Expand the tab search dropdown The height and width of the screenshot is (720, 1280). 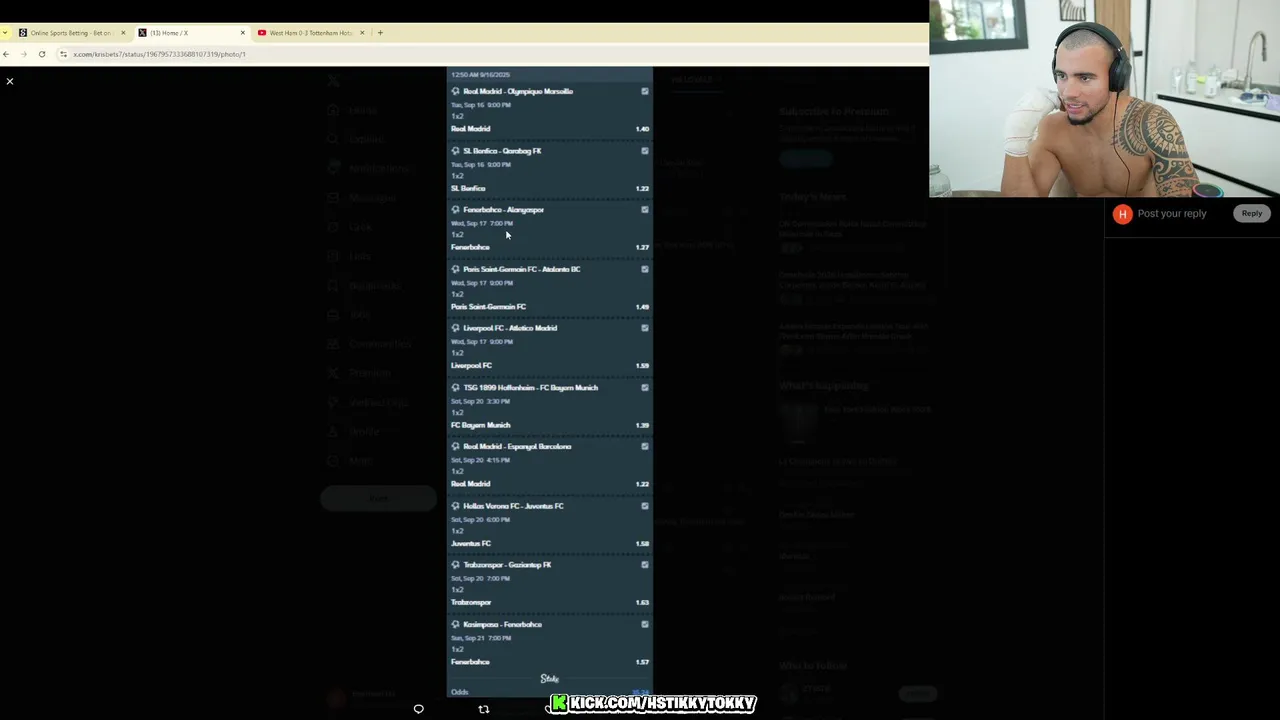coord(5,33)
